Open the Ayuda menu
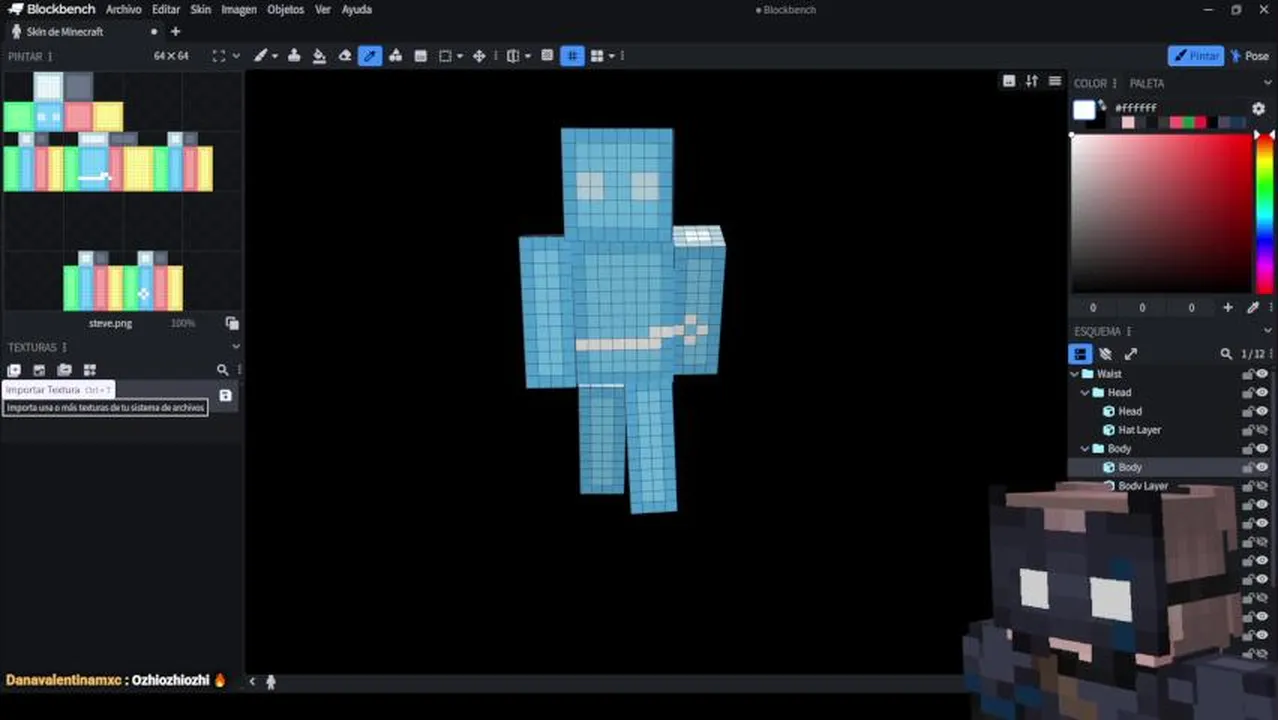1278x720 pixels. pyautogui.click(x=357, y=9)
